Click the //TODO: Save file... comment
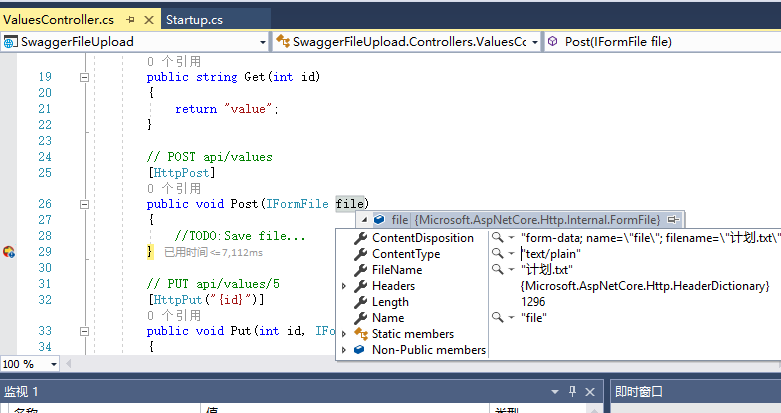This screenshot has width=781, height=413. pyautogui.click(x=240, y=236)
